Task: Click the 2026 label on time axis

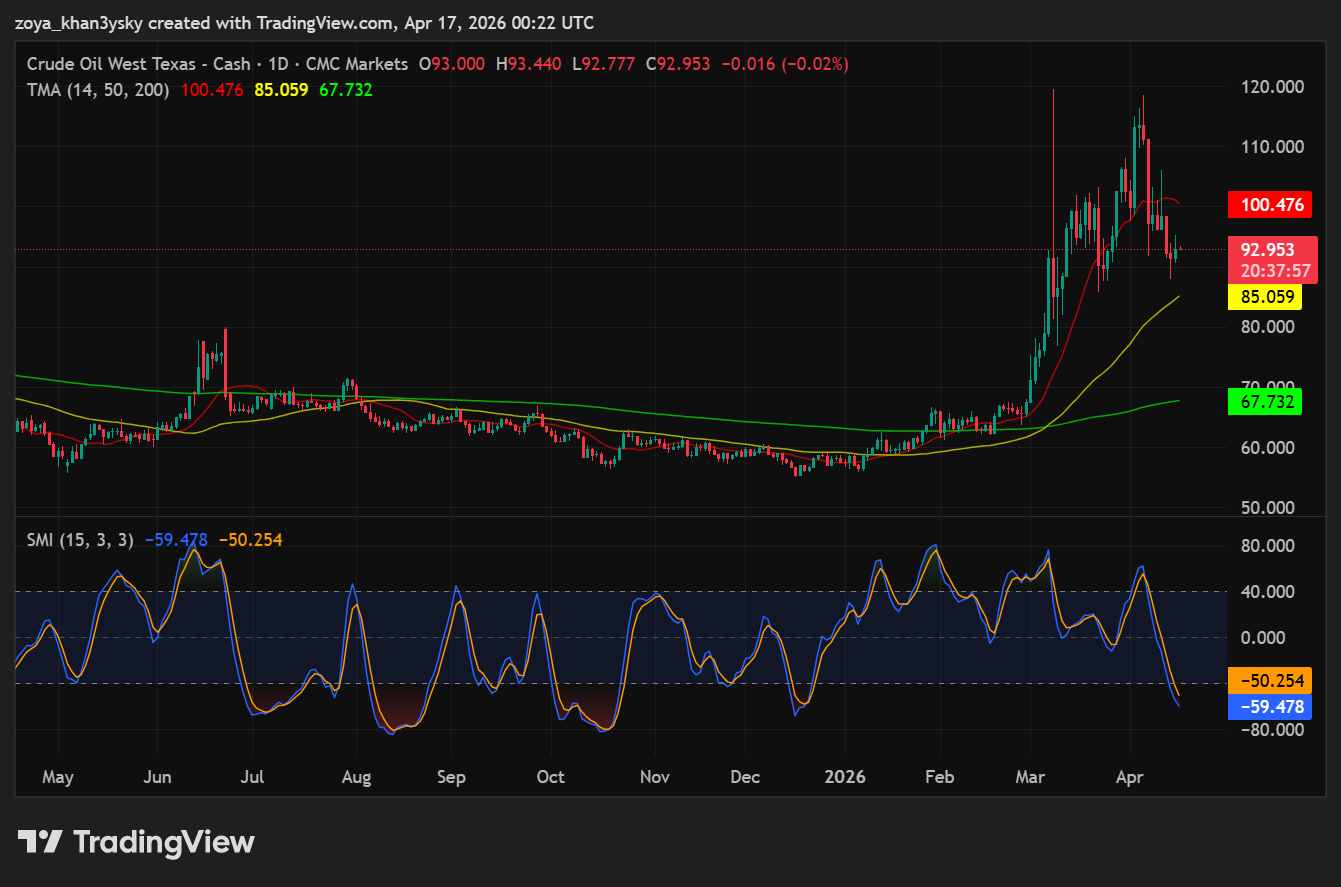Action: tap(845, 777)
